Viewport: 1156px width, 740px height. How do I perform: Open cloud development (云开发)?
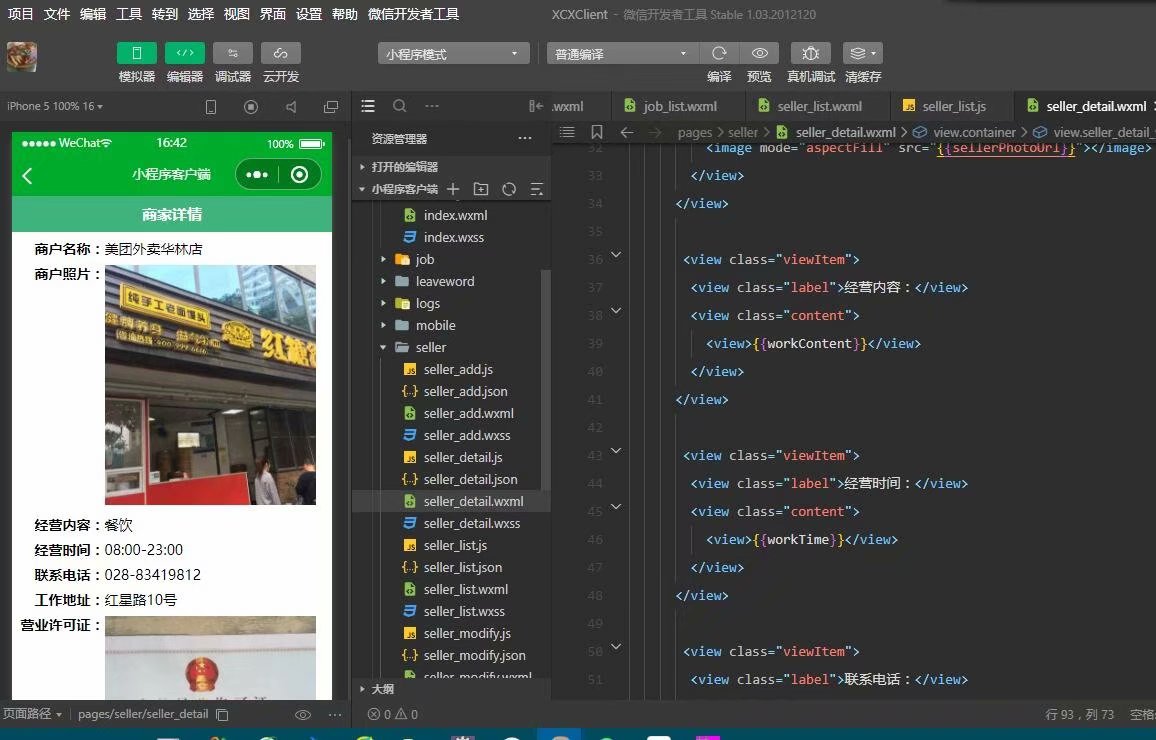point(281,53)
